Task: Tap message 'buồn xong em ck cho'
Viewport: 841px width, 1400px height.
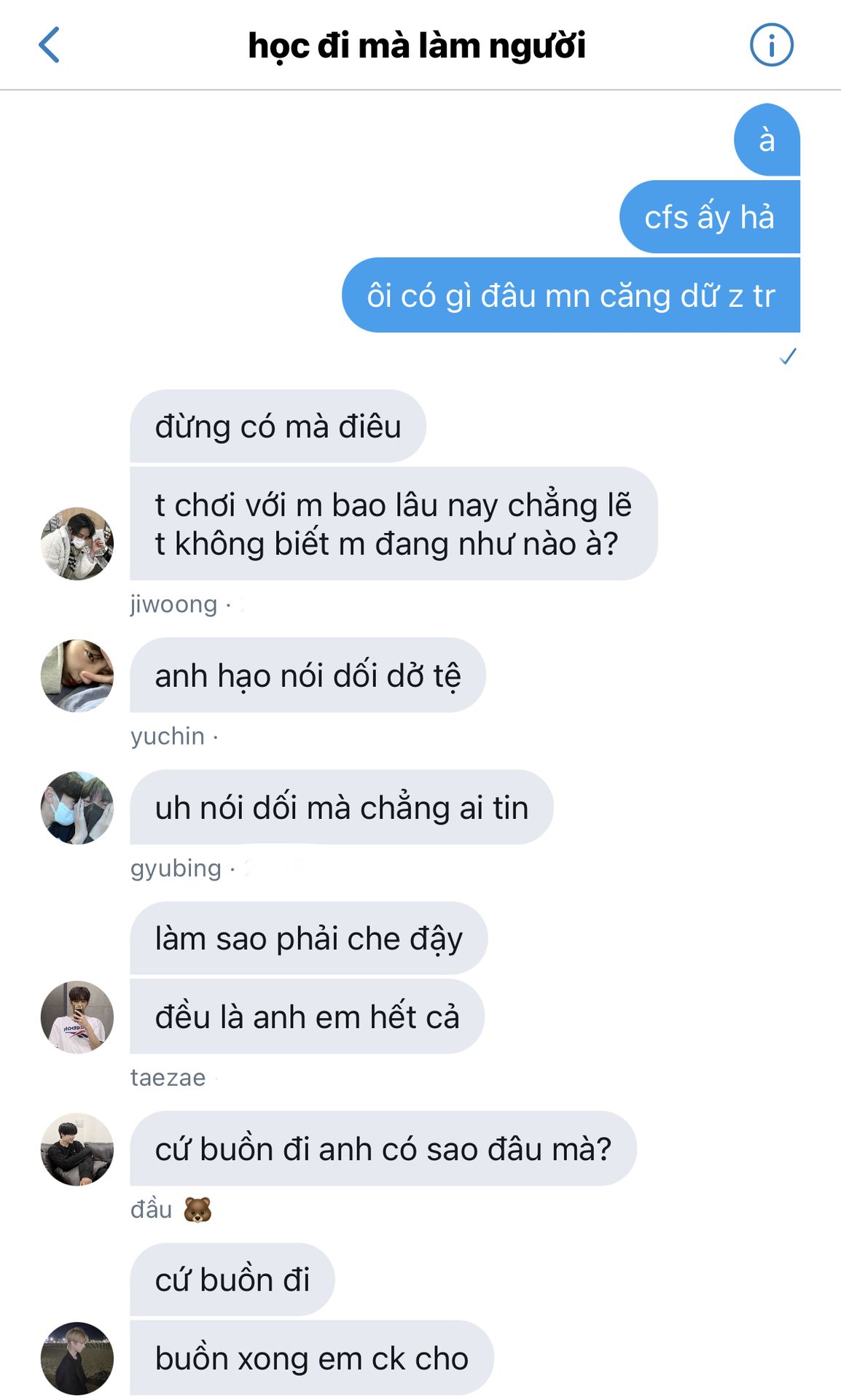Action: tap(312, 1358)
